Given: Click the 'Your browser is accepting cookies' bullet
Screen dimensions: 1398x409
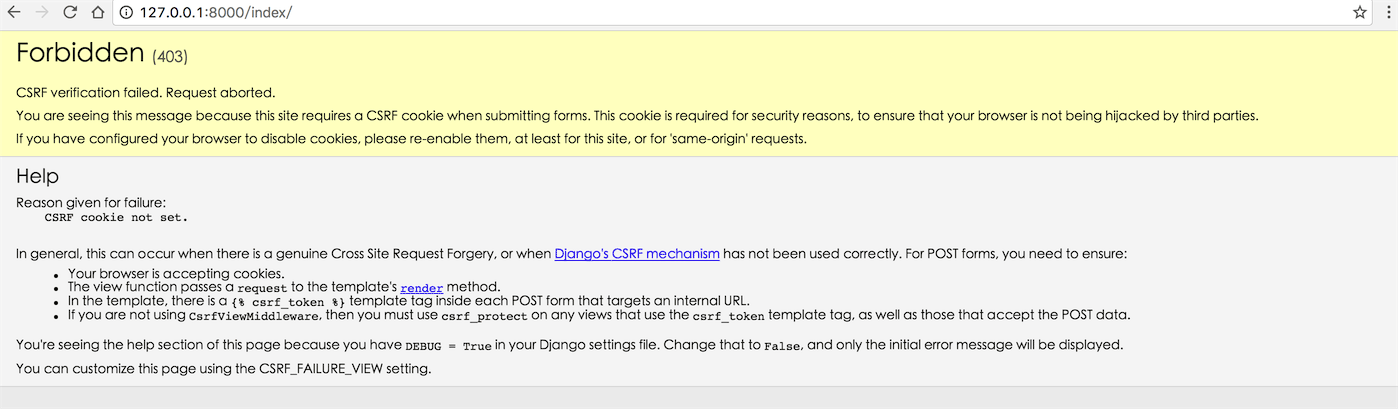Looking at the screenshot, I should pyautogui.click(x=176, y=273).
